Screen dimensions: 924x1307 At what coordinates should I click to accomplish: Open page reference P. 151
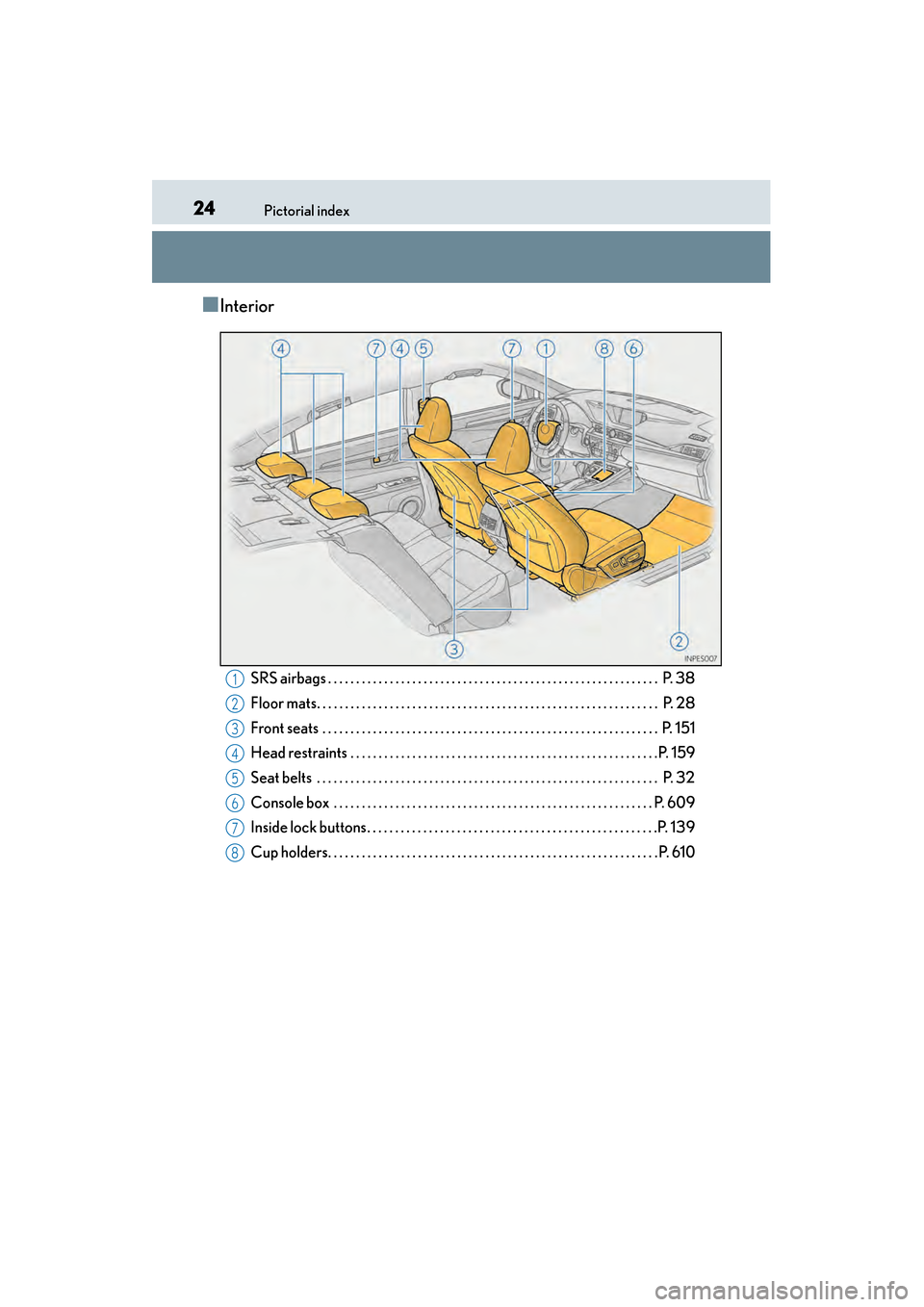(679, 729)
